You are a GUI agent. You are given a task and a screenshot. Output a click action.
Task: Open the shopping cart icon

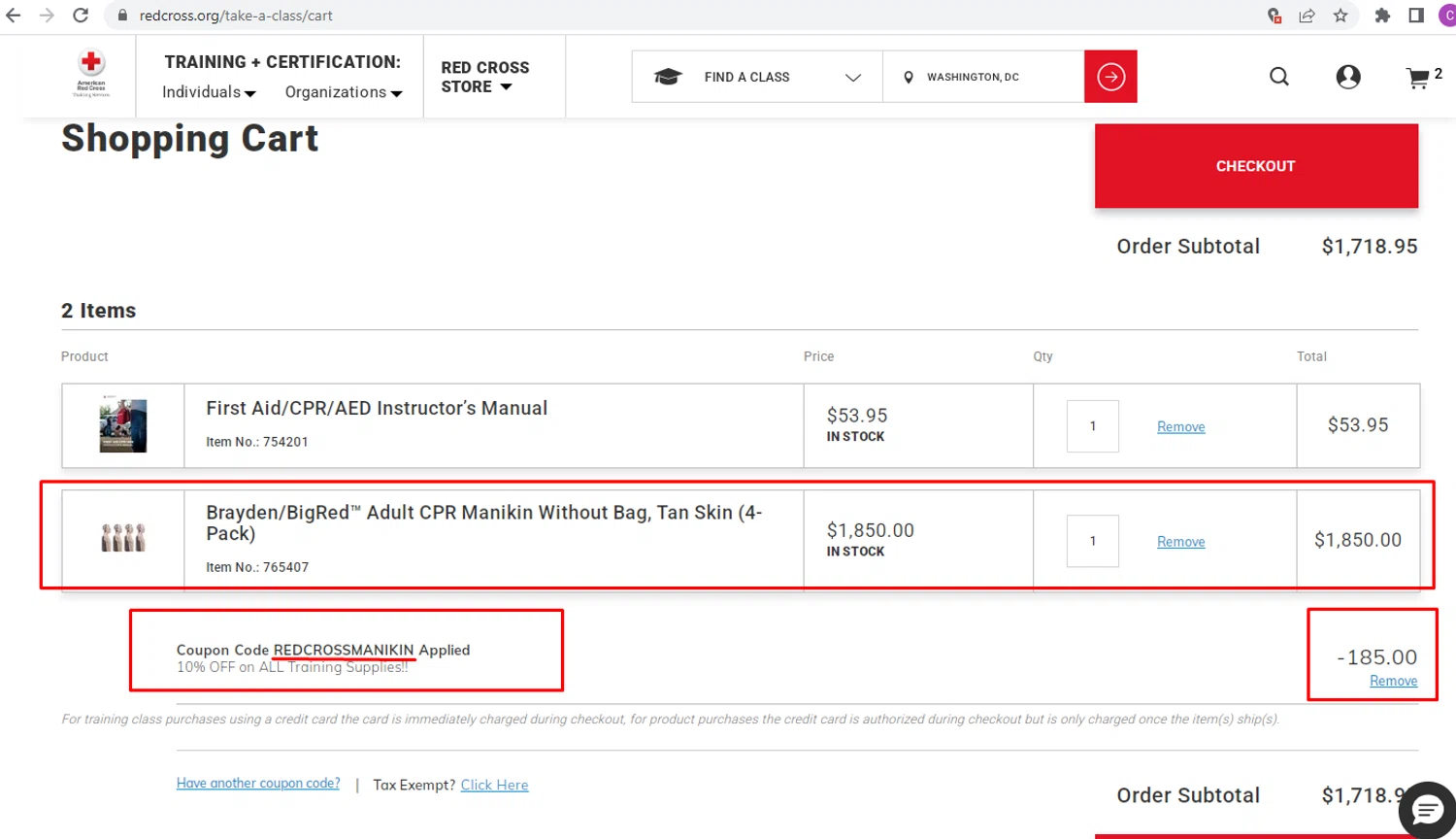(x=1418, y=79)
